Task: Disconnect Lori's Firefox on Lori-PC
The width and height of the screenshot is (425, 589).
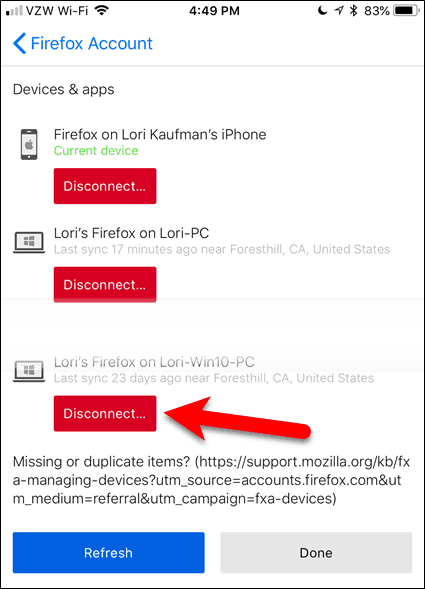Action: (x=105, y=284)
